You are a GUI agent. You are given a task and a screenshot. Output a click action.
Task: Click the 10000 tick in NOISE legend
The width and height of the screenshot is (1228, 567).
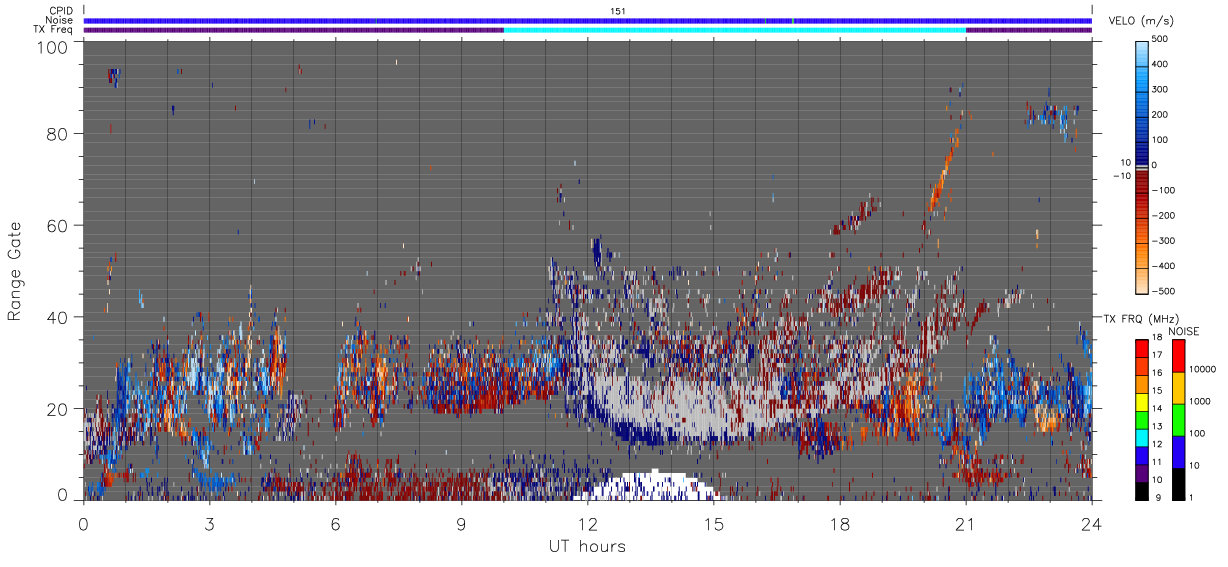[1203, 370]
